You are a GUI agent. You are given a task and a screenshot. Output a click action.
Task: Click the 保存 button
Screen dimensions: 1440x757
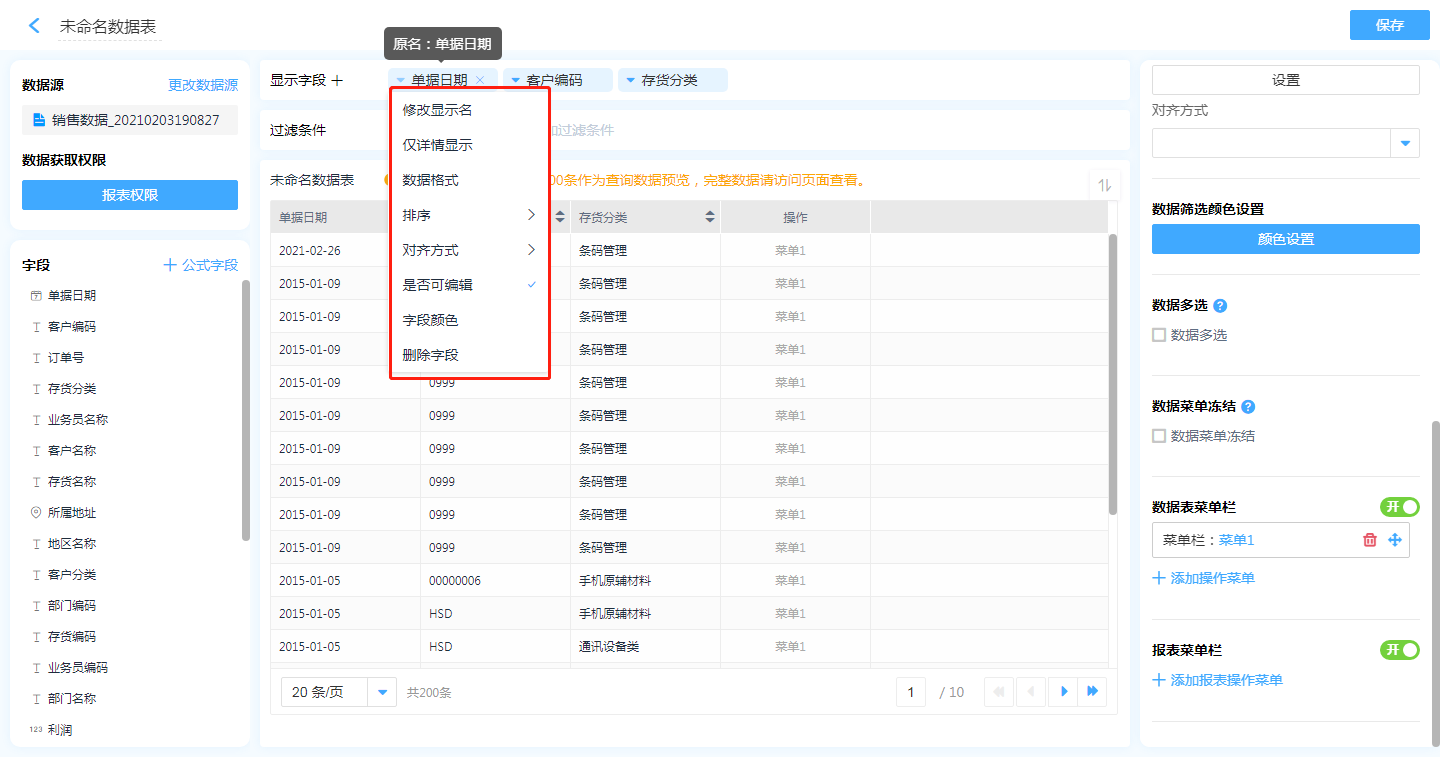coord(1389,25)
